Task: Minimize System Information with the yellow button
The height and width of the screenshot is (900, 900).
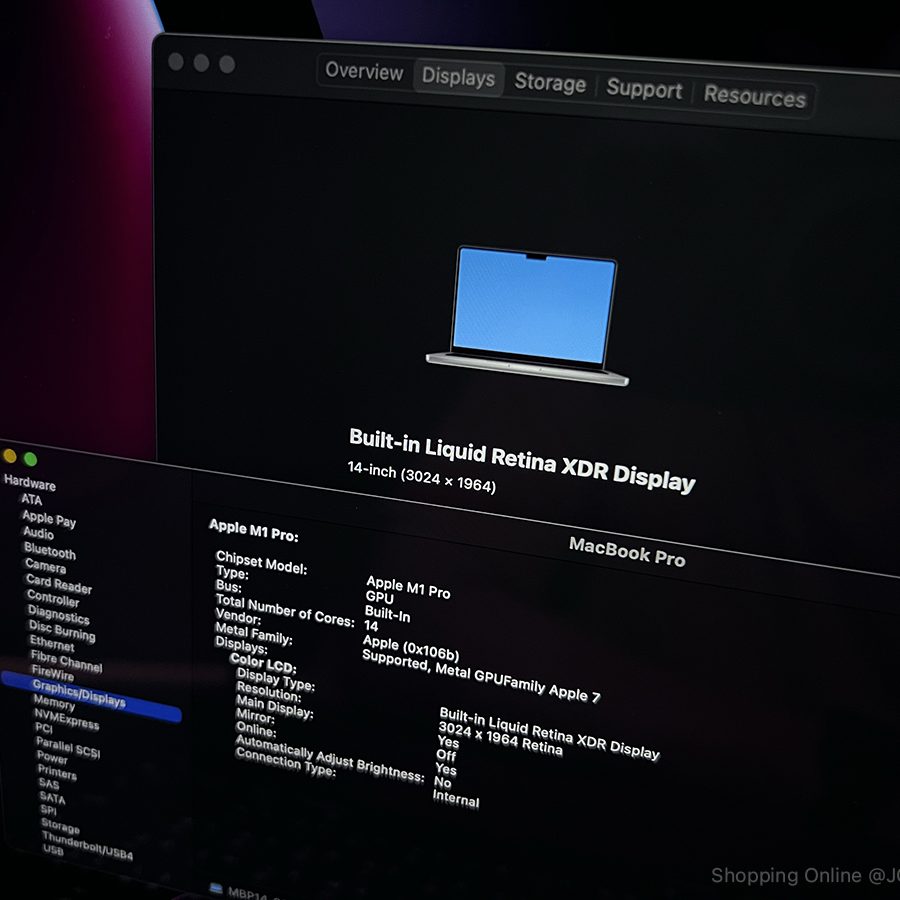Action: (10, 456)
